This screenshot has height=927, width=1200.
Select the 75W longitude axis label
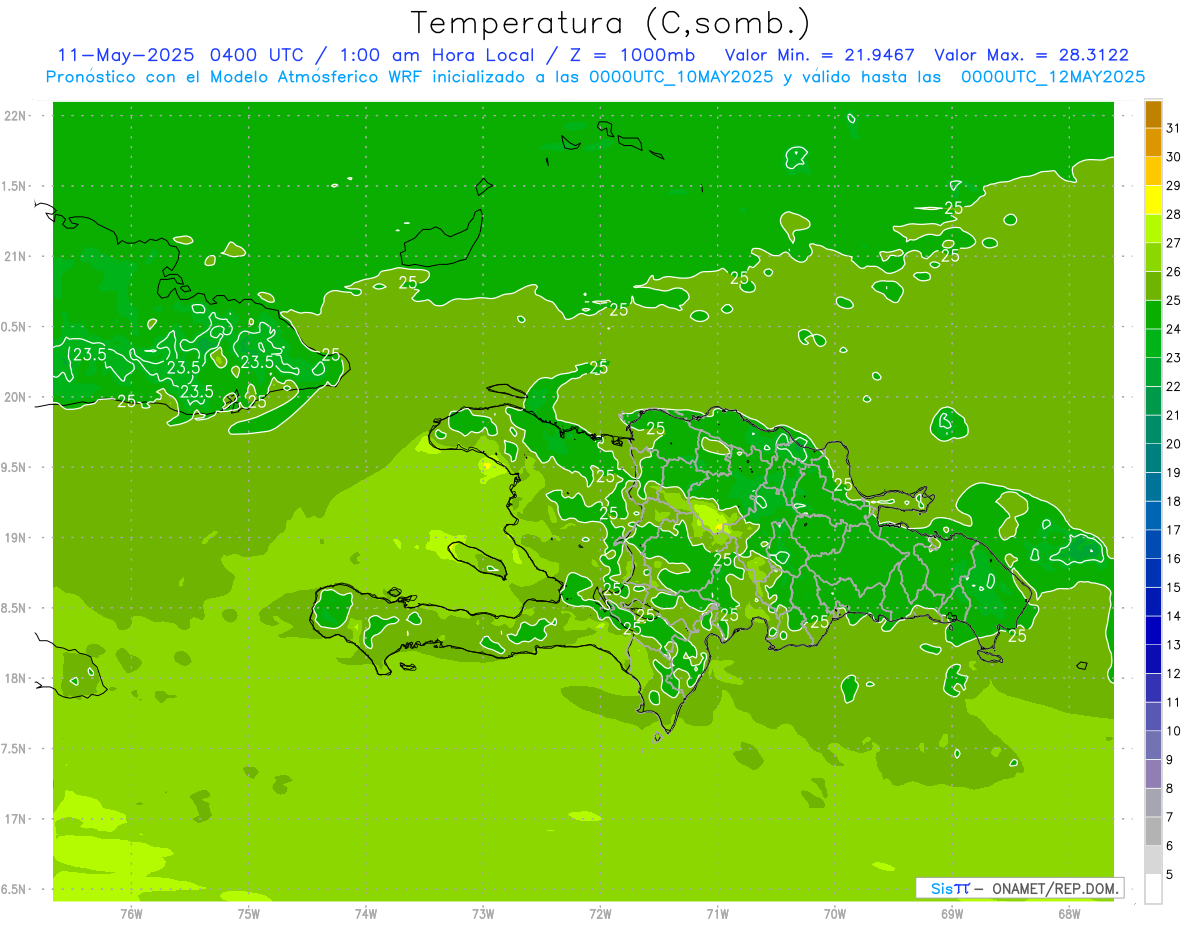pyautogui.click(x=249, y=913)
